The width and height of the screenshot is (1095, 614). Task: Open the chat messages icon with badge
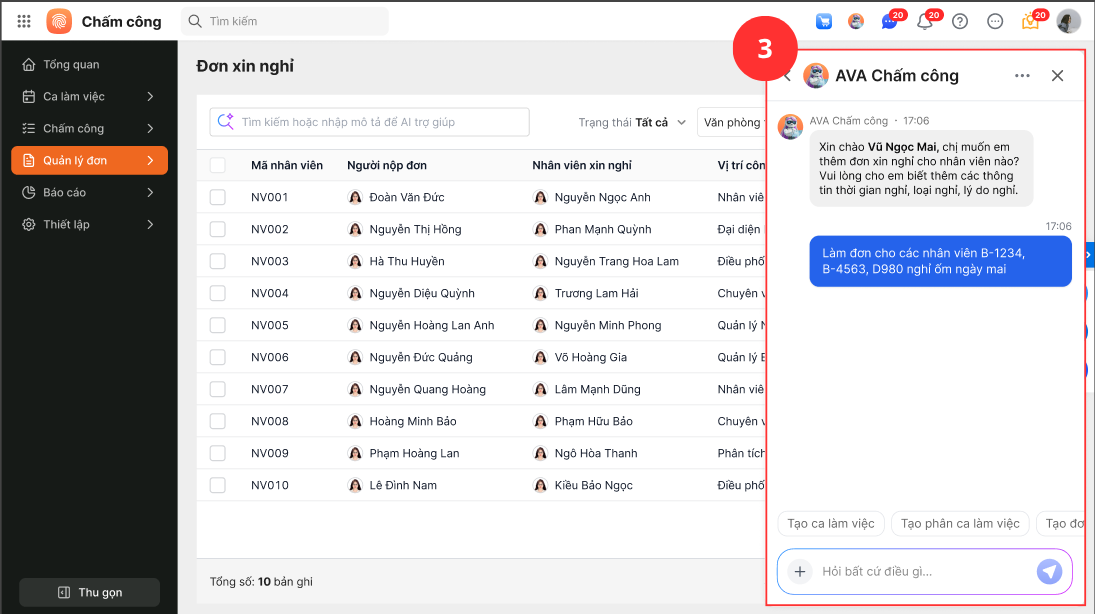(x=889, y=21)
